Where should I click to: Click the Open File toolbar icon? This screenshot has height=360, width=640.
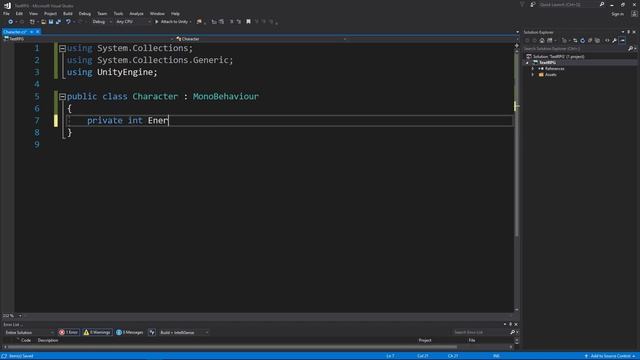pyautogui.click(x=43, y=22)
